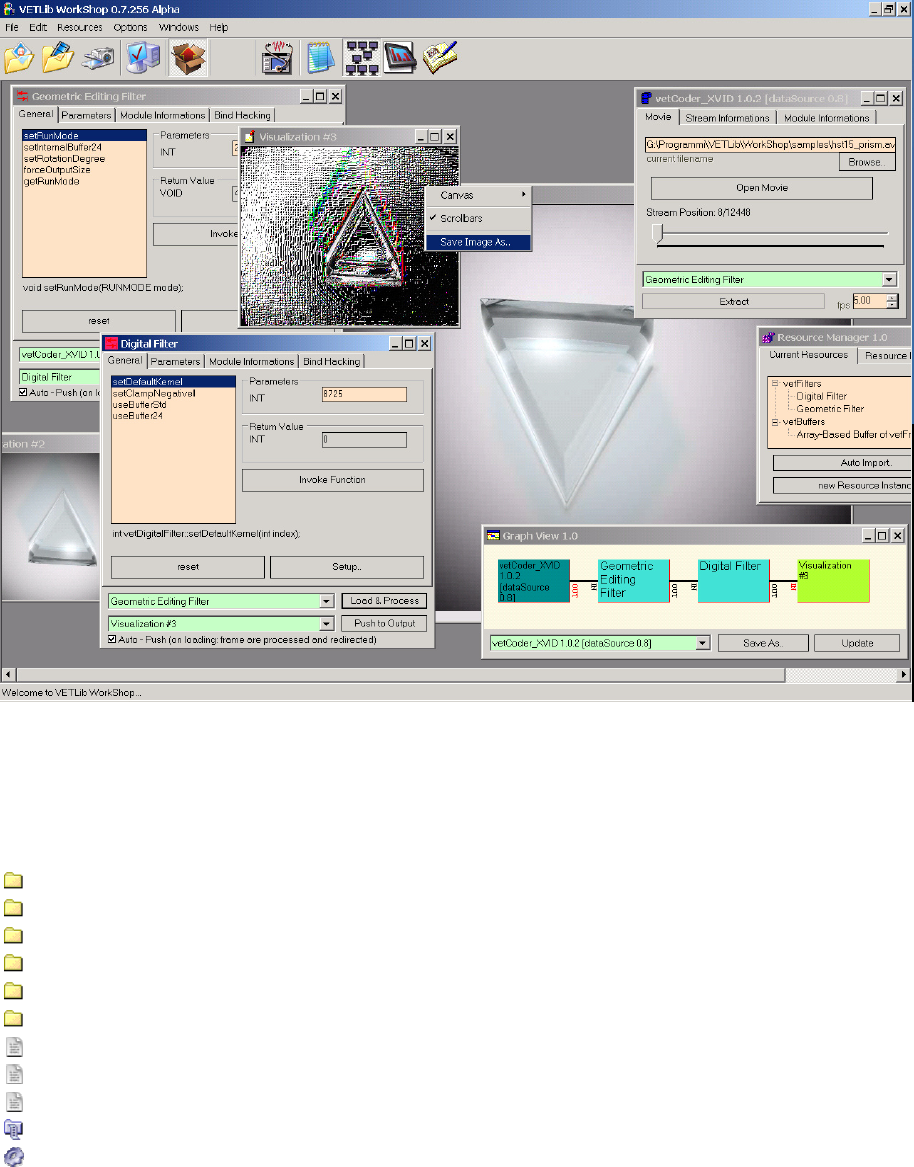914x1167 pixels.
Task: Click the current filename path field
Action: pos(770,144)
